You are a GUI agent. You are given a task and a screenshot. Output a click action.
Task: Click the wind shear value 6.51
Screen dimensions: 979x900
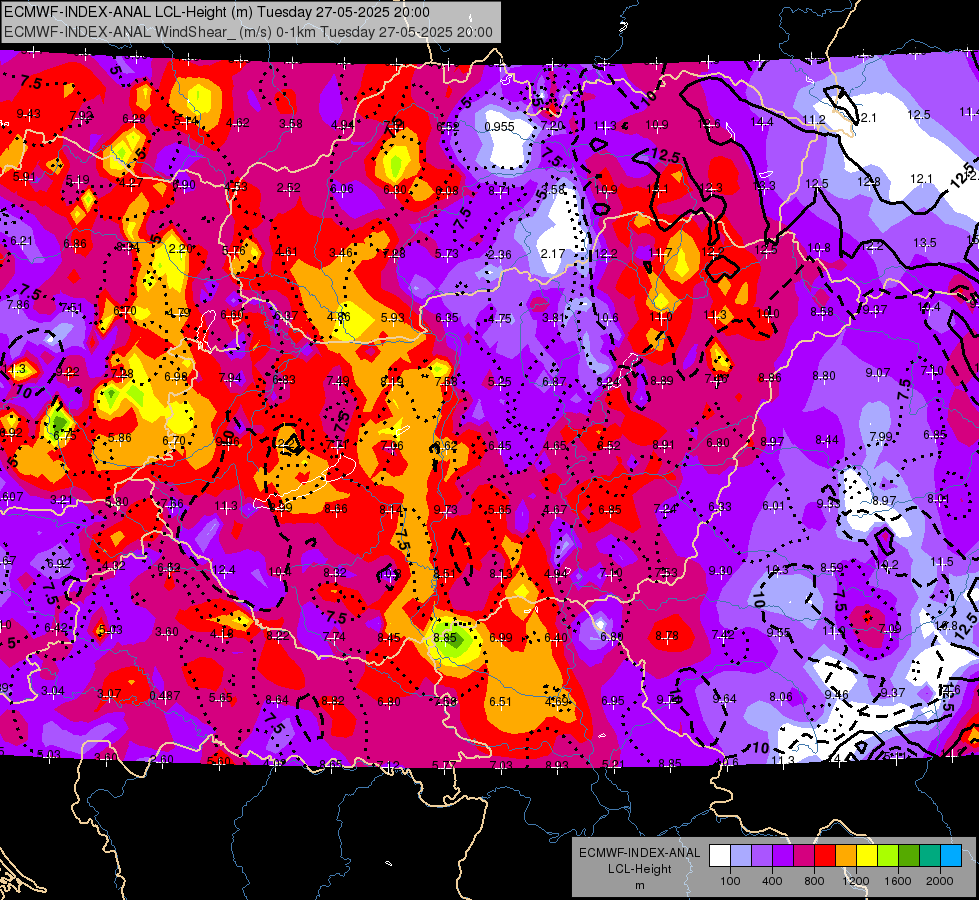click(500, 702)
